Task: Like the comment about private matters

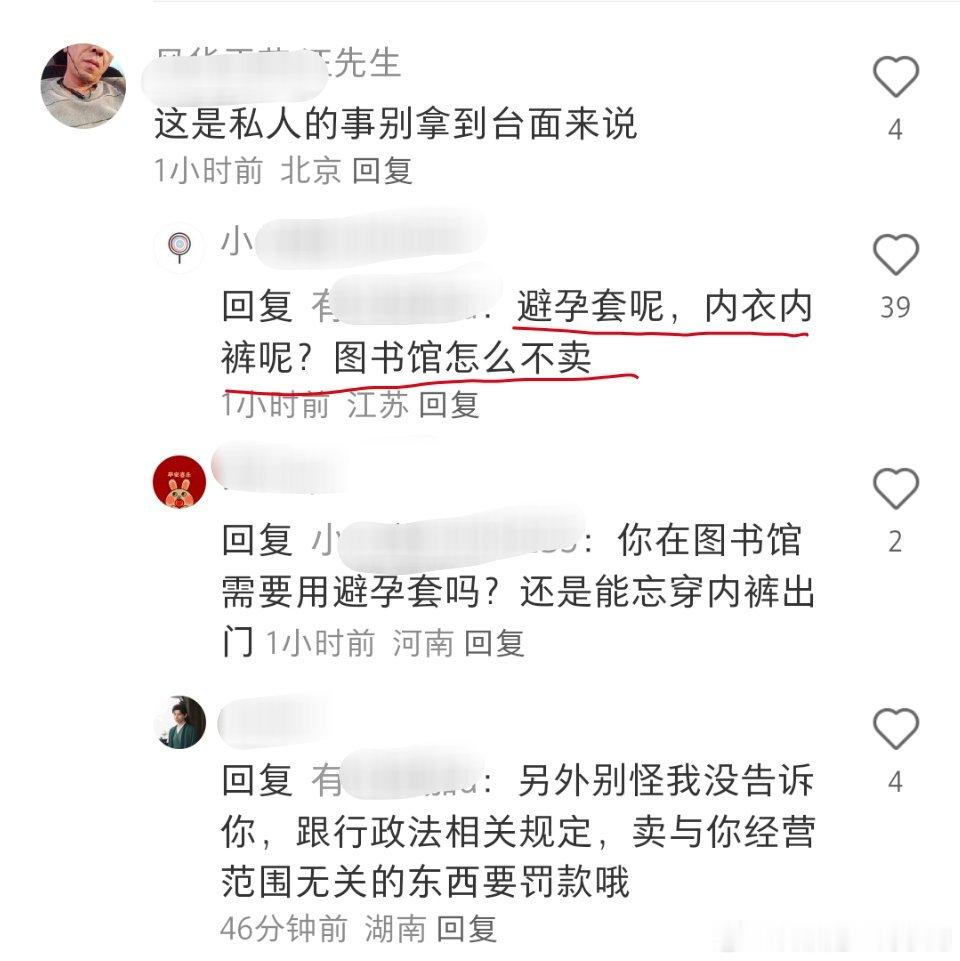Action: pyautogui.click(x=896, y=77)
